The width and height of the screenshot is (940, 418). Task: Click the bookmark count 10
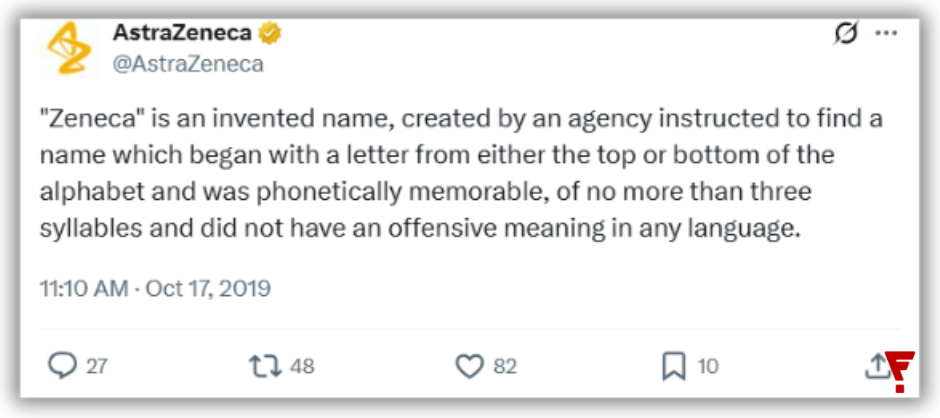707,366
